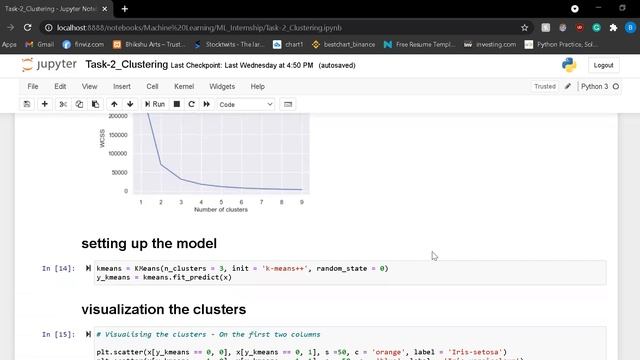Paste cells below toolbar icon

click(x=95, y=104)
